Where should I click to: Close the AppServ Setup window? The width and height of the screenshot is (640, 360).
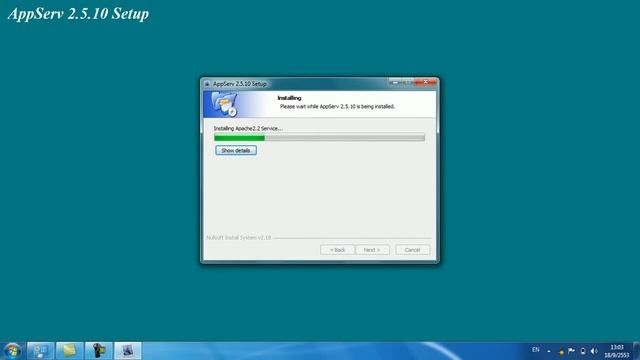tap(425, 82)
